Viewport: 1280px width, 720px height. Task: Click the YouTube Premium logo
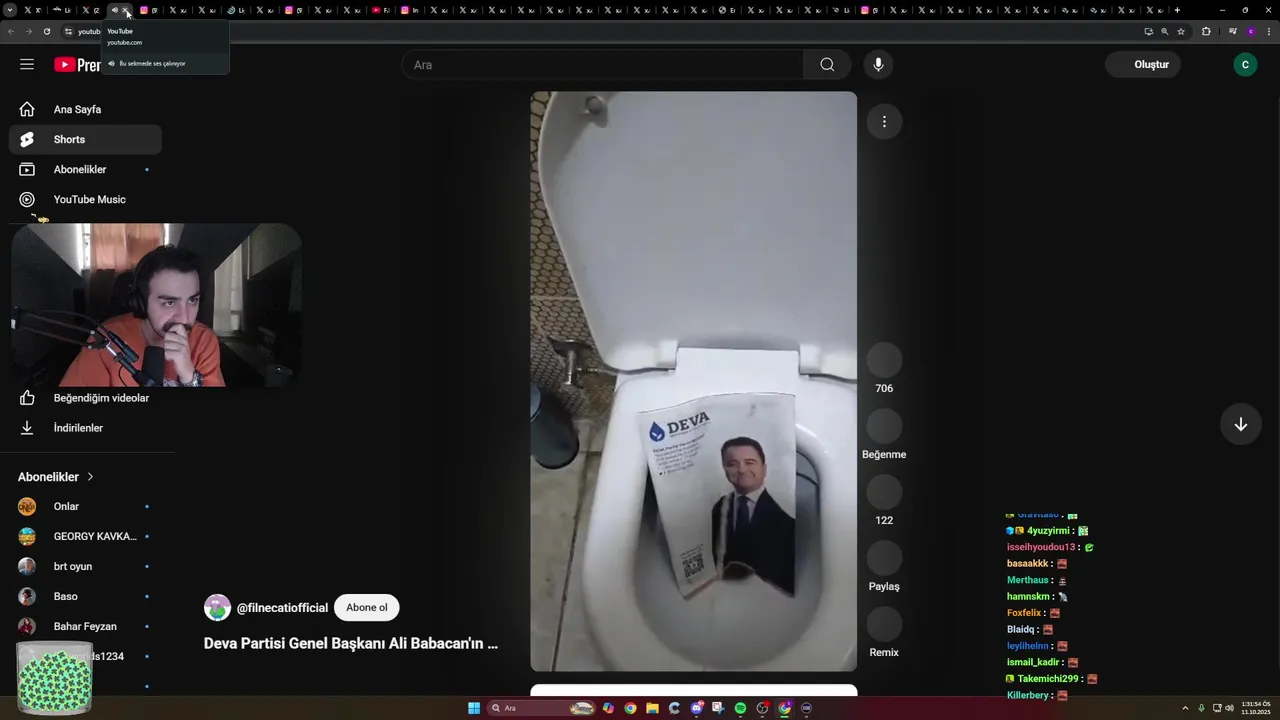point(77,65)
